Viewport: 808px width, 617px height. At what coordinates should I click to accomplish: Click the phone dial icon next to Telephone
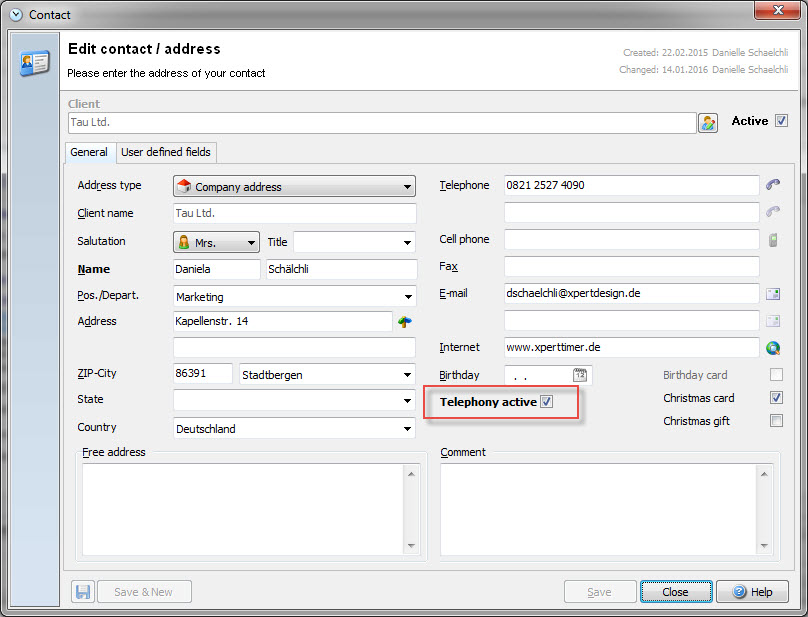click(773, 185)
